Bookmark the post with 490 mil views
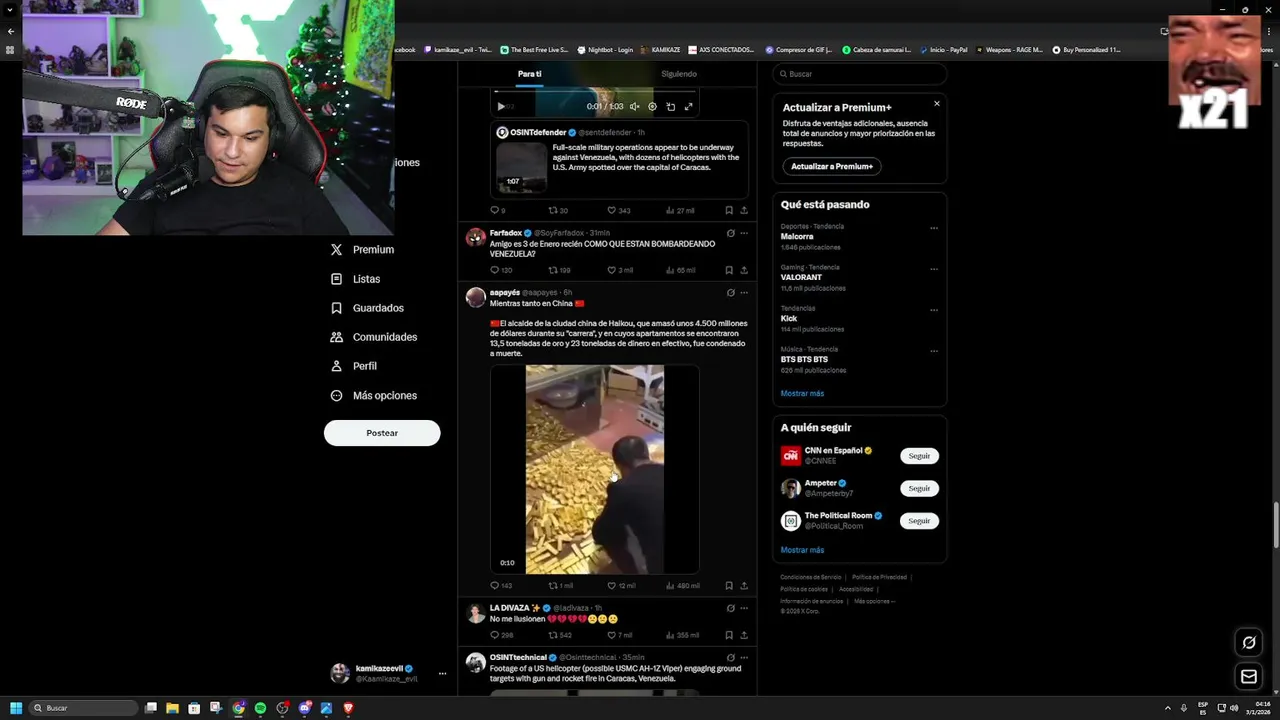The image size is (1280, 720). 729,586
